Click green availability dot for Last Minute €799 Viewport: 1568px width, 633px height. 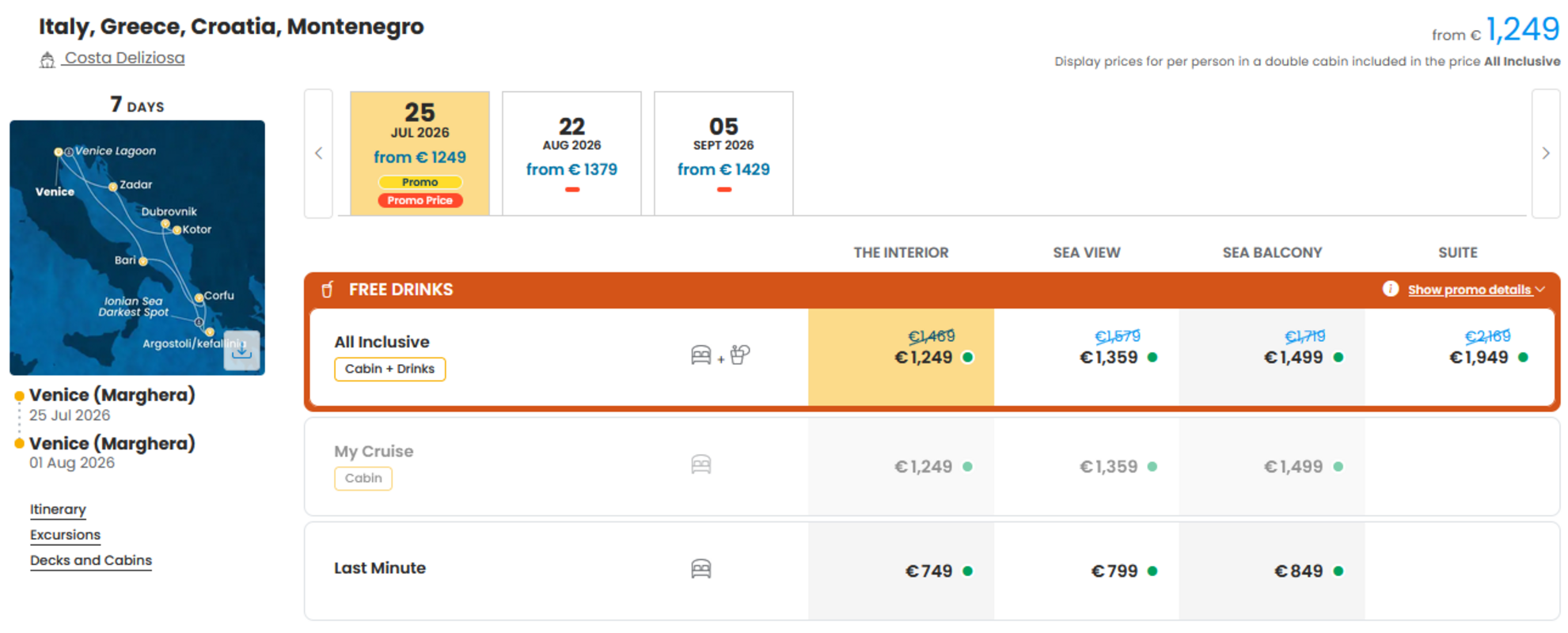1152,571
